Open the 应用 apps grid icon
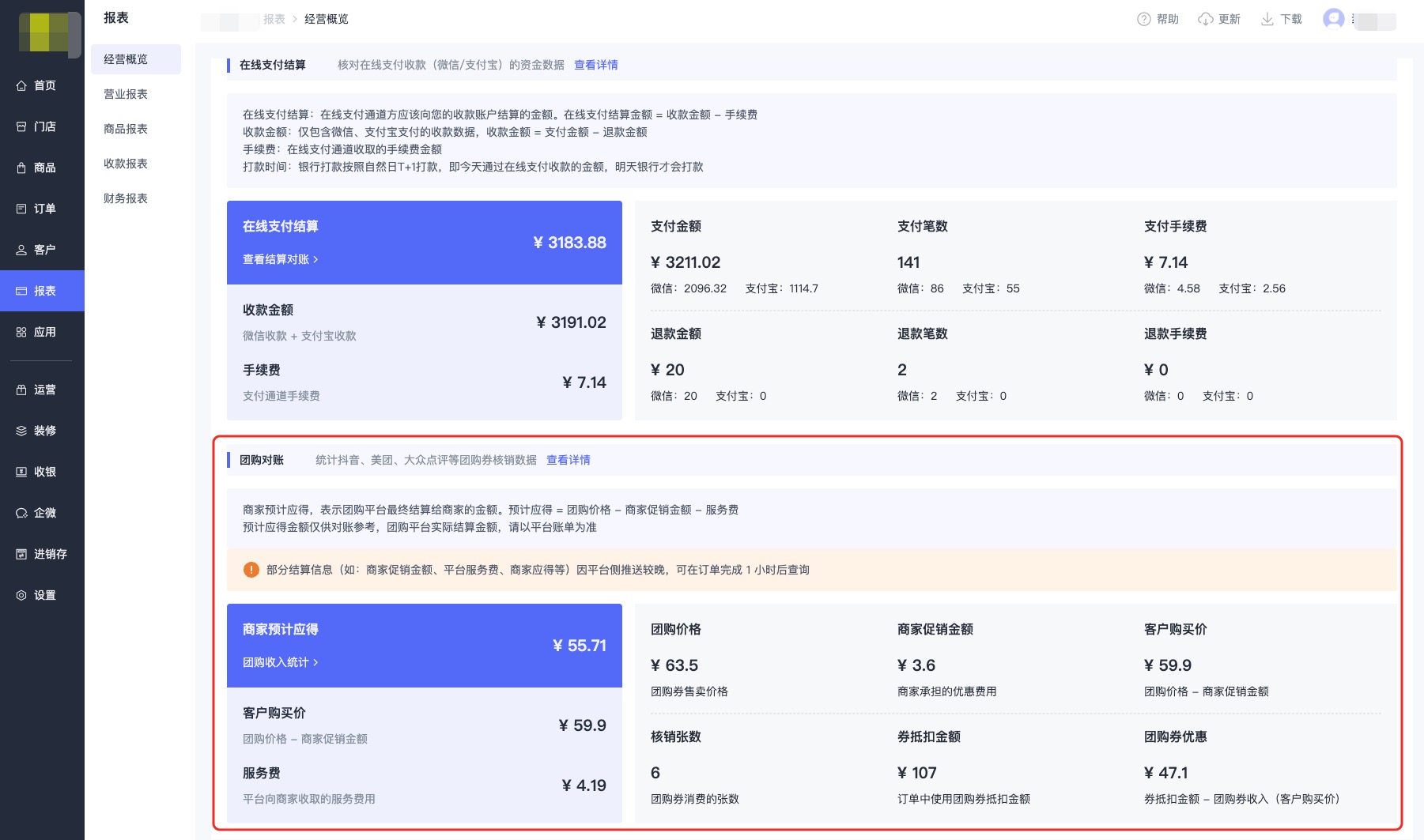Screen dimensions: 1424x840 21,332
